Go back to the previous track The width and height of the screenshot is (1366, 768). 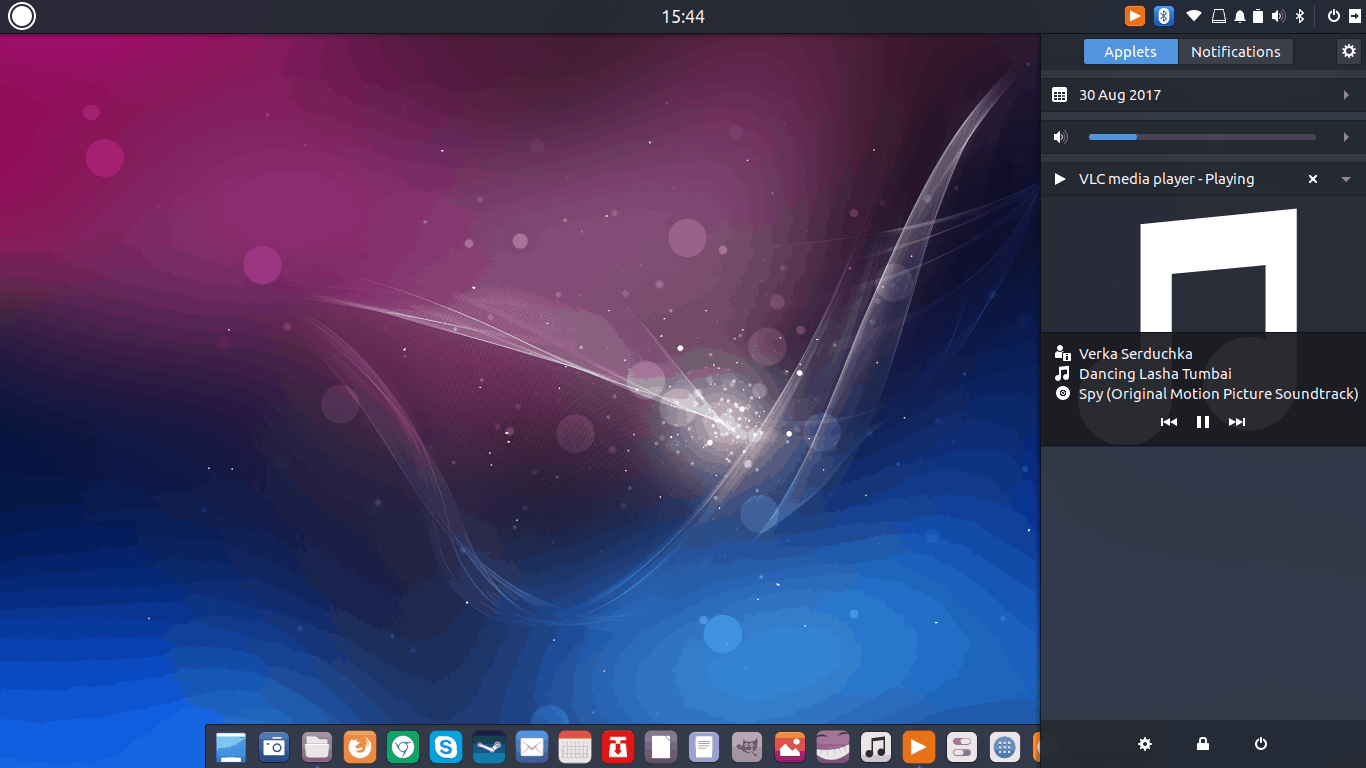[x=1168, y=422]
